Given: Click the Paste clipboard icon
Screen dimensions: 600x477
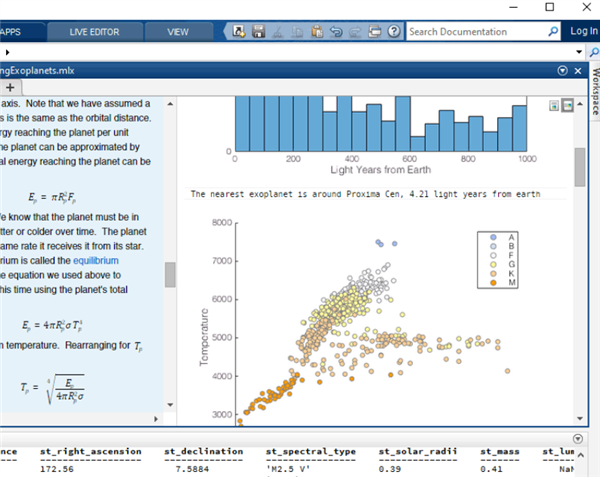Looking at the screenshot, I should click(317, 31).
